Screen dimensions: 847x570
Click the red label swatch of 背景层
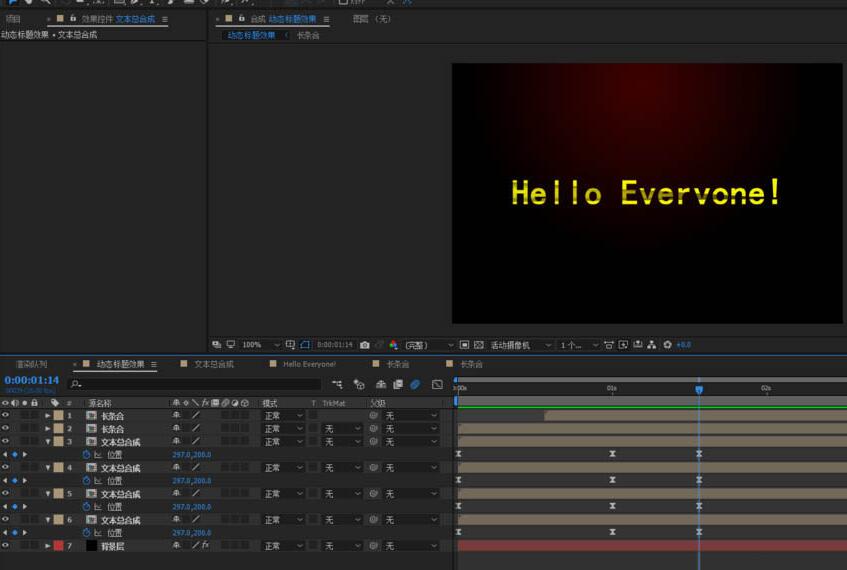pos(58,546)
